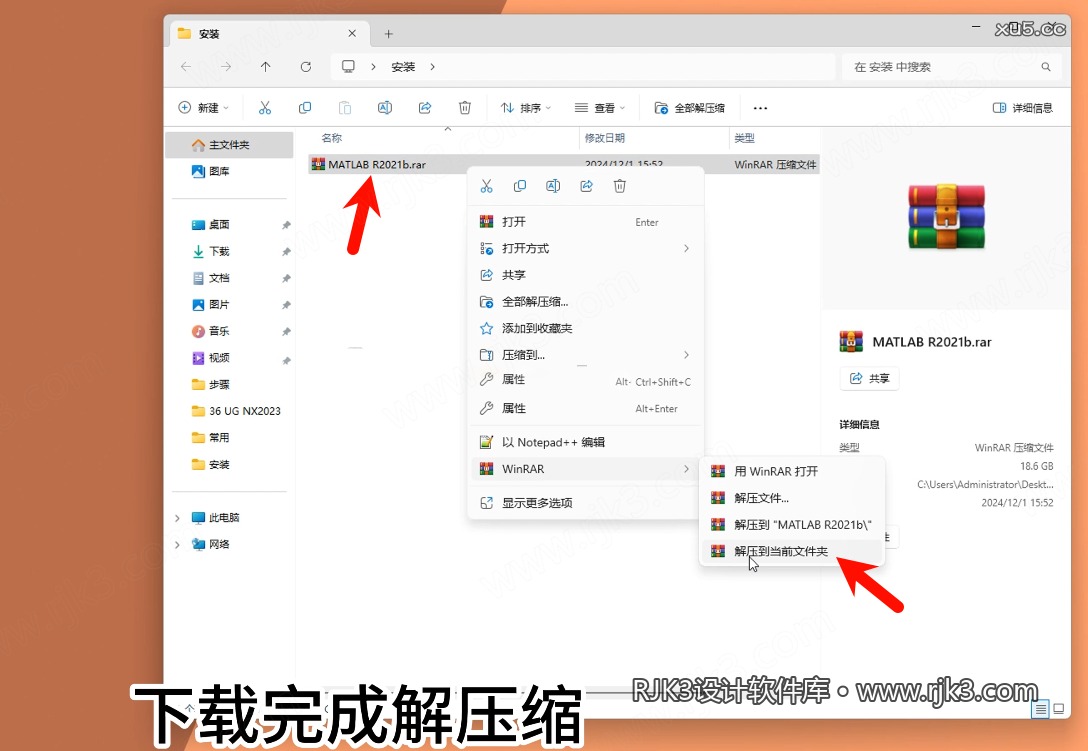Screen dimensions: 1088x751
Task: Click the chevron after 安装 in the address bar
Action: (x=432, y=67)
